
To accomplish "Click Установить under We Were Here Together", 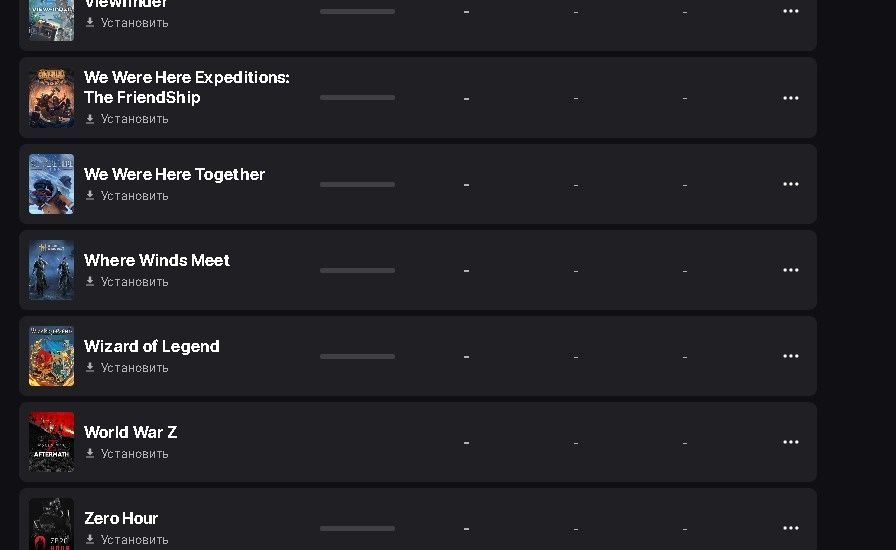I will pyautogui.click(x=134, y=196).
